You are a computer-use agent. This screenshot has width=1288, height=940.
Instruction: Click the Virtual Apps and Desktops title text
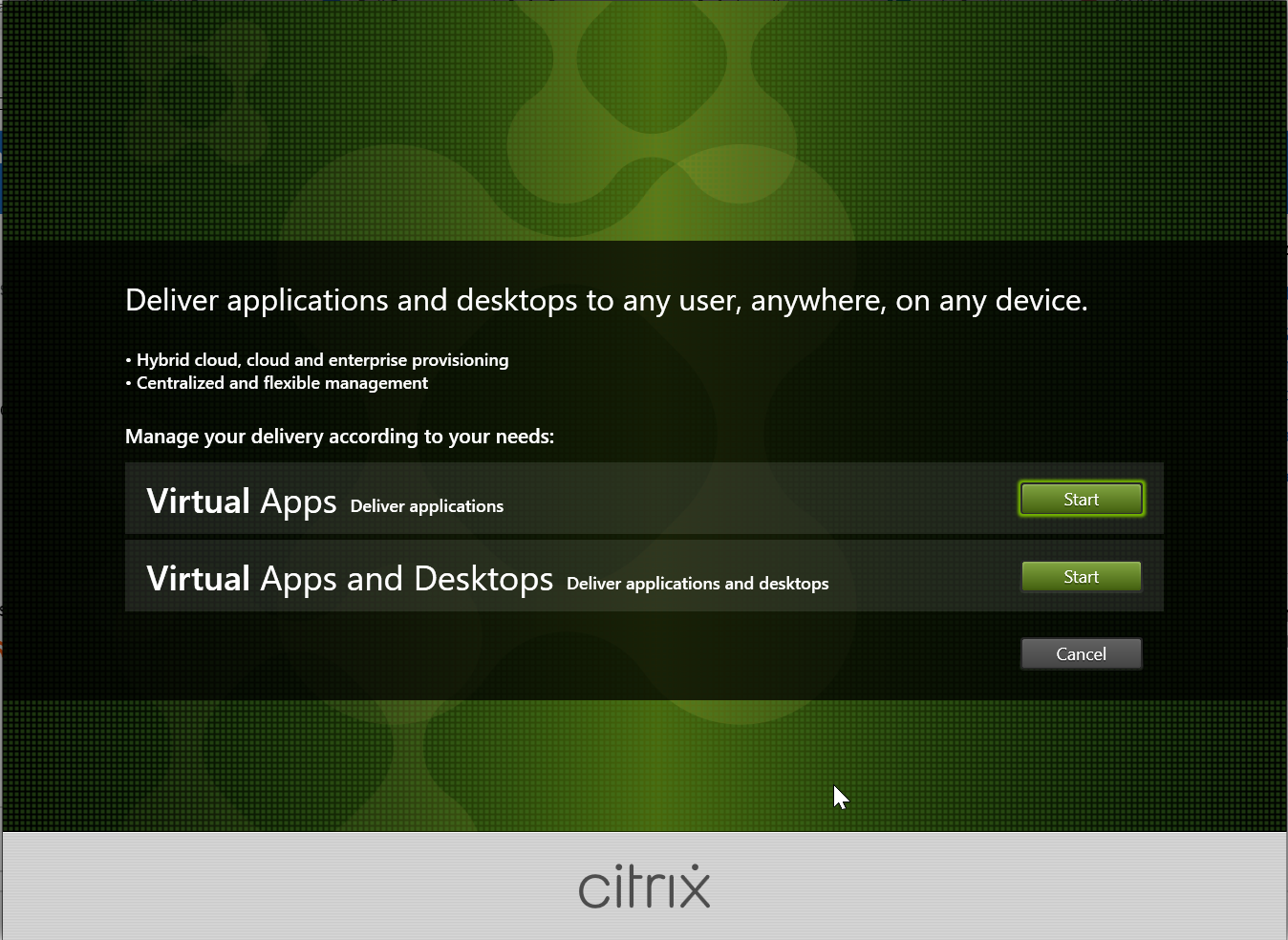tap(349, 578)
